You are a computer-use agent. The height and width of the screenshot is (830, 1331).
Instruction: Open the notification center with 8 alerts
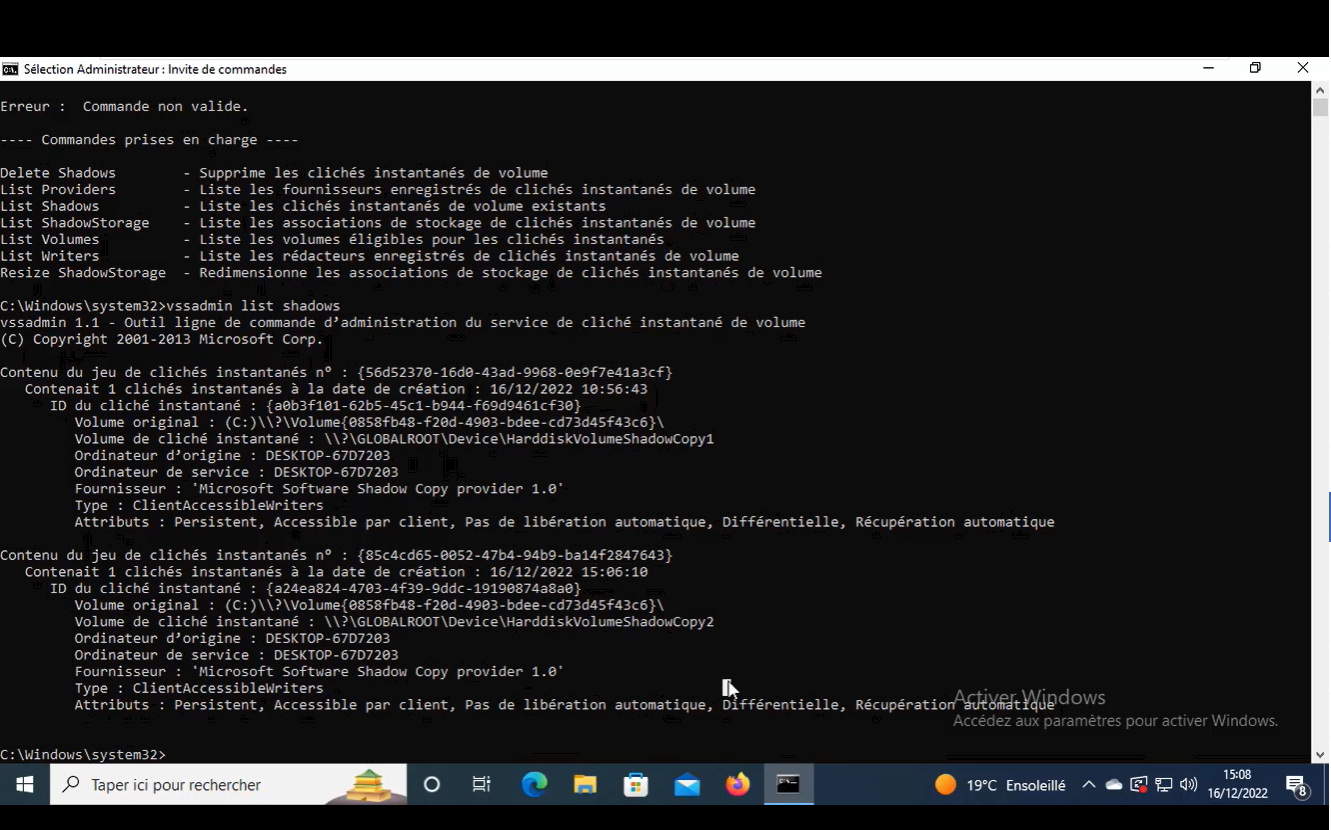click(x=1297, y=785)
